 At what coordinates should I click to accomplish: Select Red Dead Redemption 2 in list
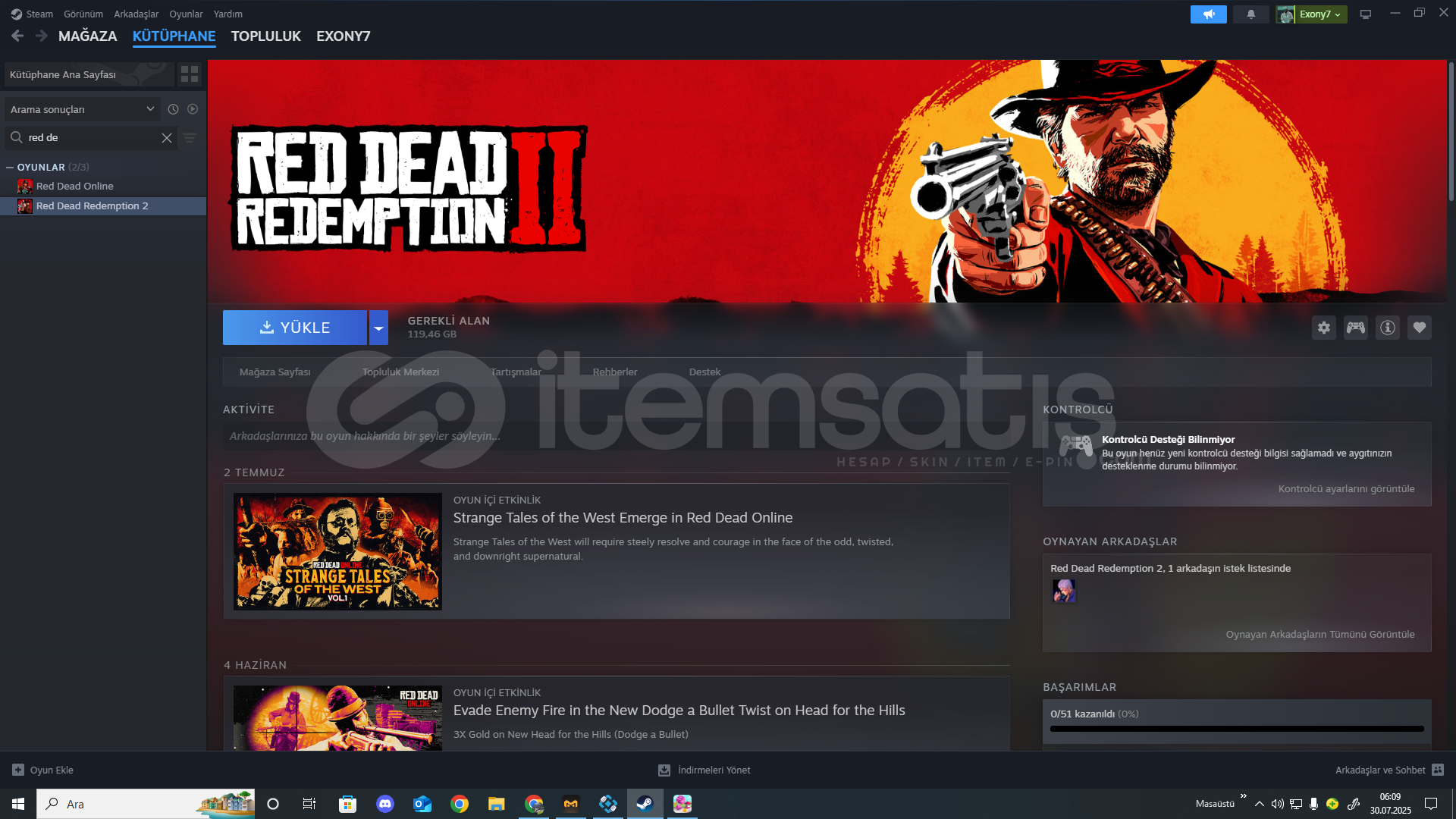pyautogui.click(x=103, y=206)
